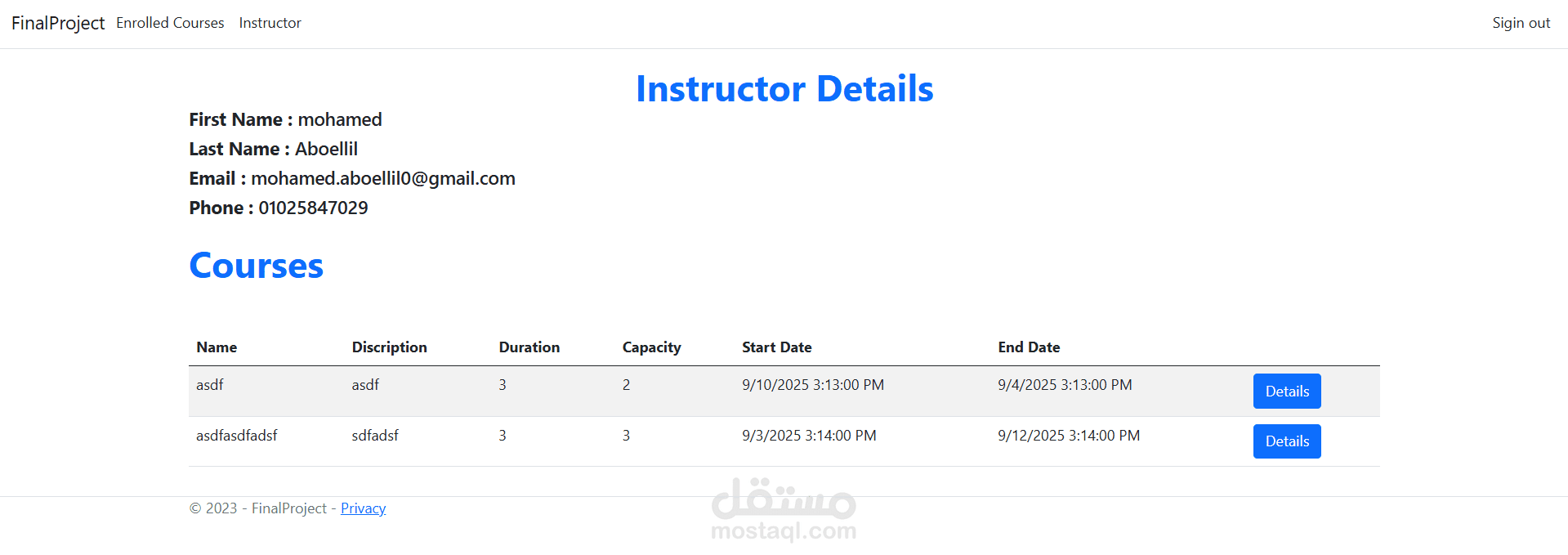Viewport: 1568px width, 555px height.
Task: Click the instructor phone number
Action: point(313,208)
